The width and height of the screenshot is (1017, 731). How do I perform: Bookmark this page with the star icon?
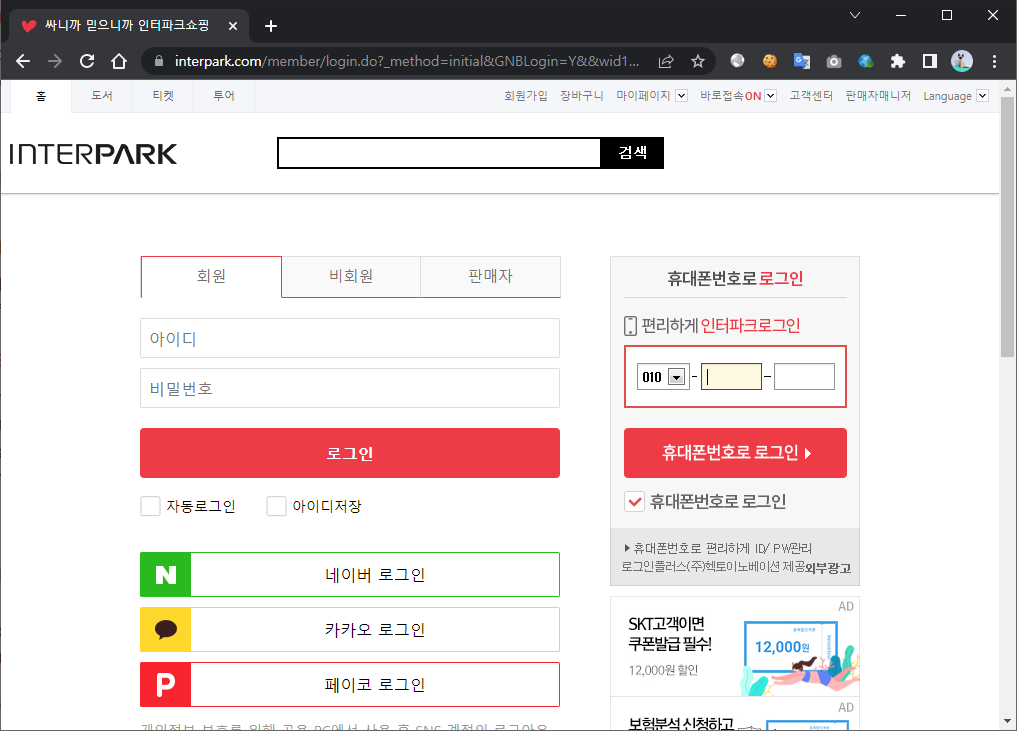pyautogui.click(x=698, y=61)
